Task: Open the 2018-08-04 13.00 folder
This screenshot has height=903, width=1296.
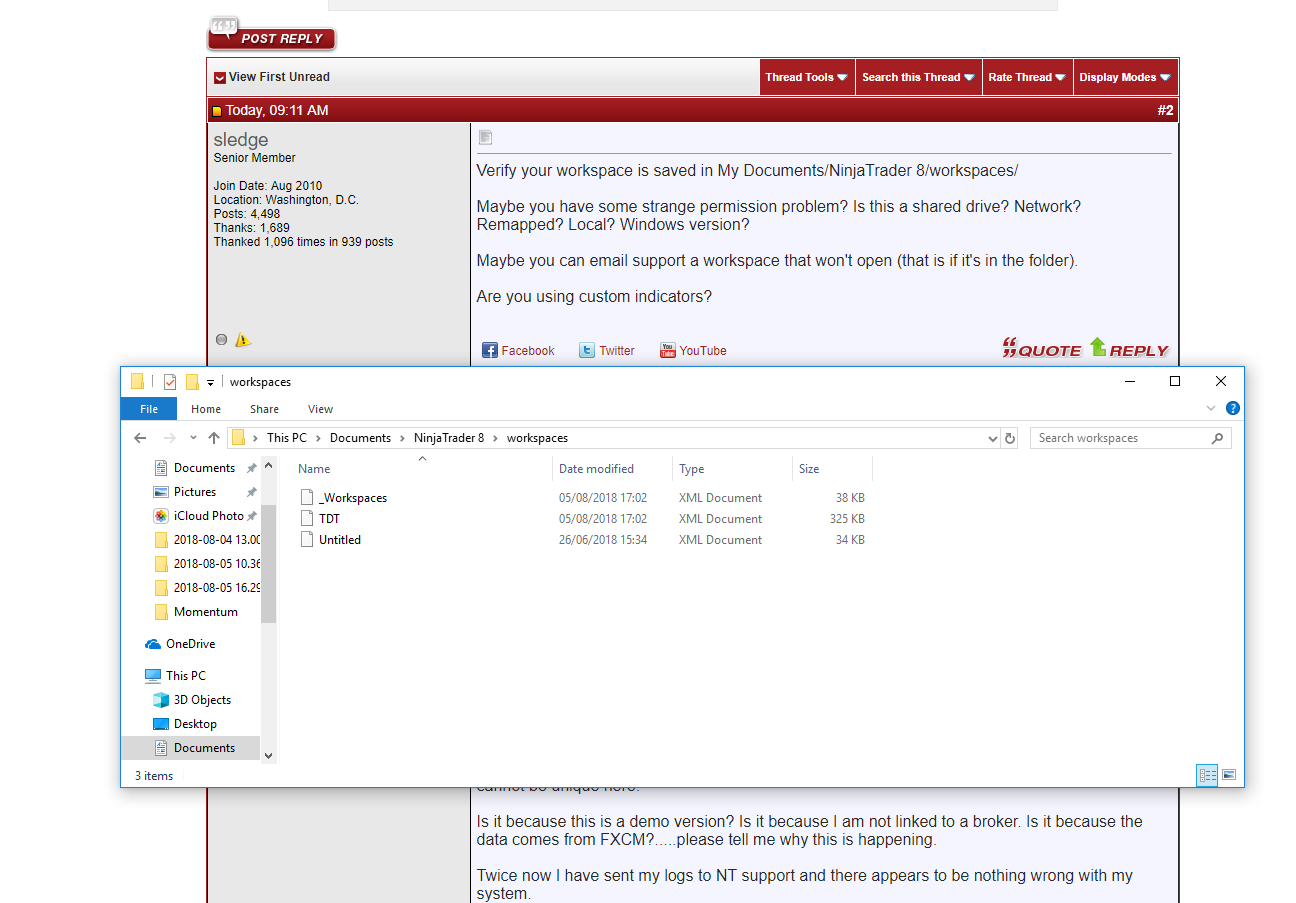Action: tap(208, 540)
